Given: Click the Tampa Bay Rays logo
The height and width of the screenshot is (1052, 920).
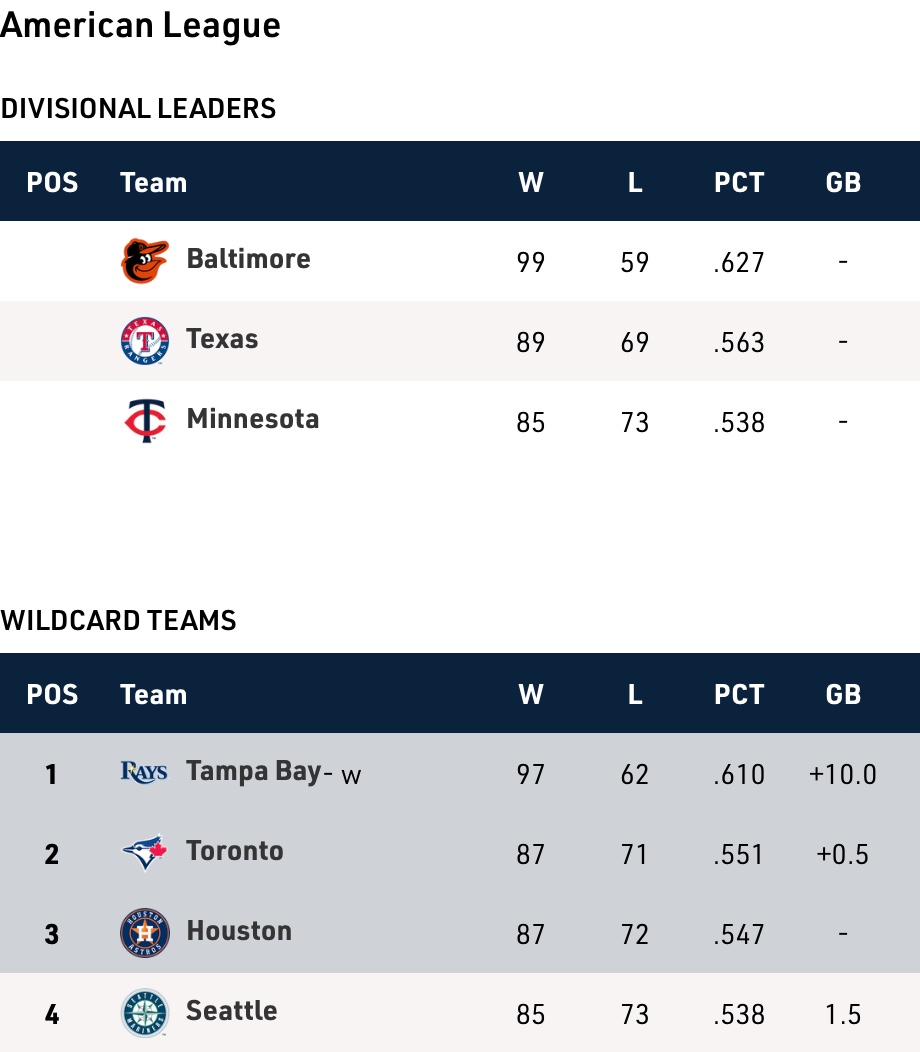Looking at the screenshot, I should point(144,772).
